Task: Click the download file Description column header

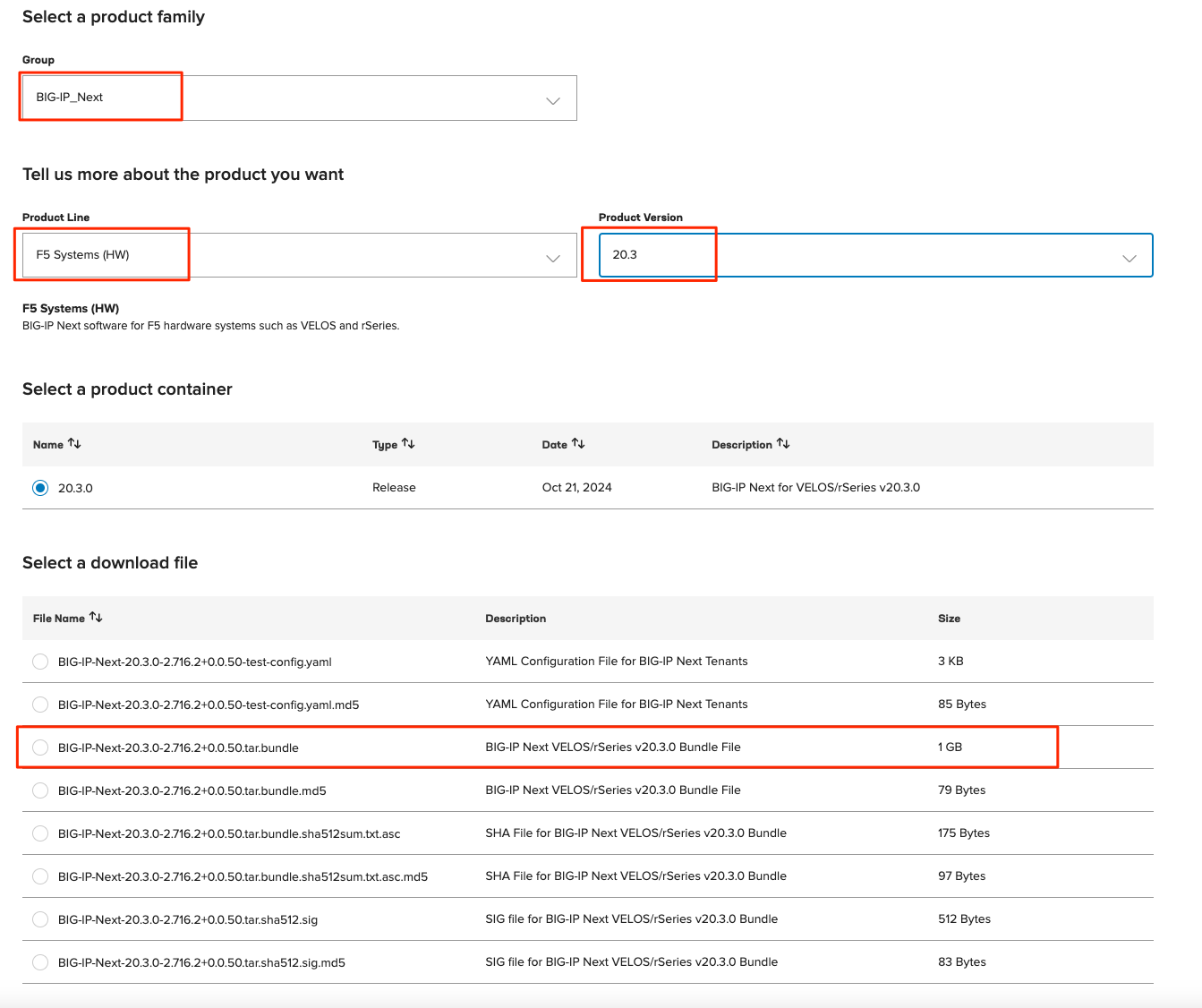Action: (x=516, y=619)
